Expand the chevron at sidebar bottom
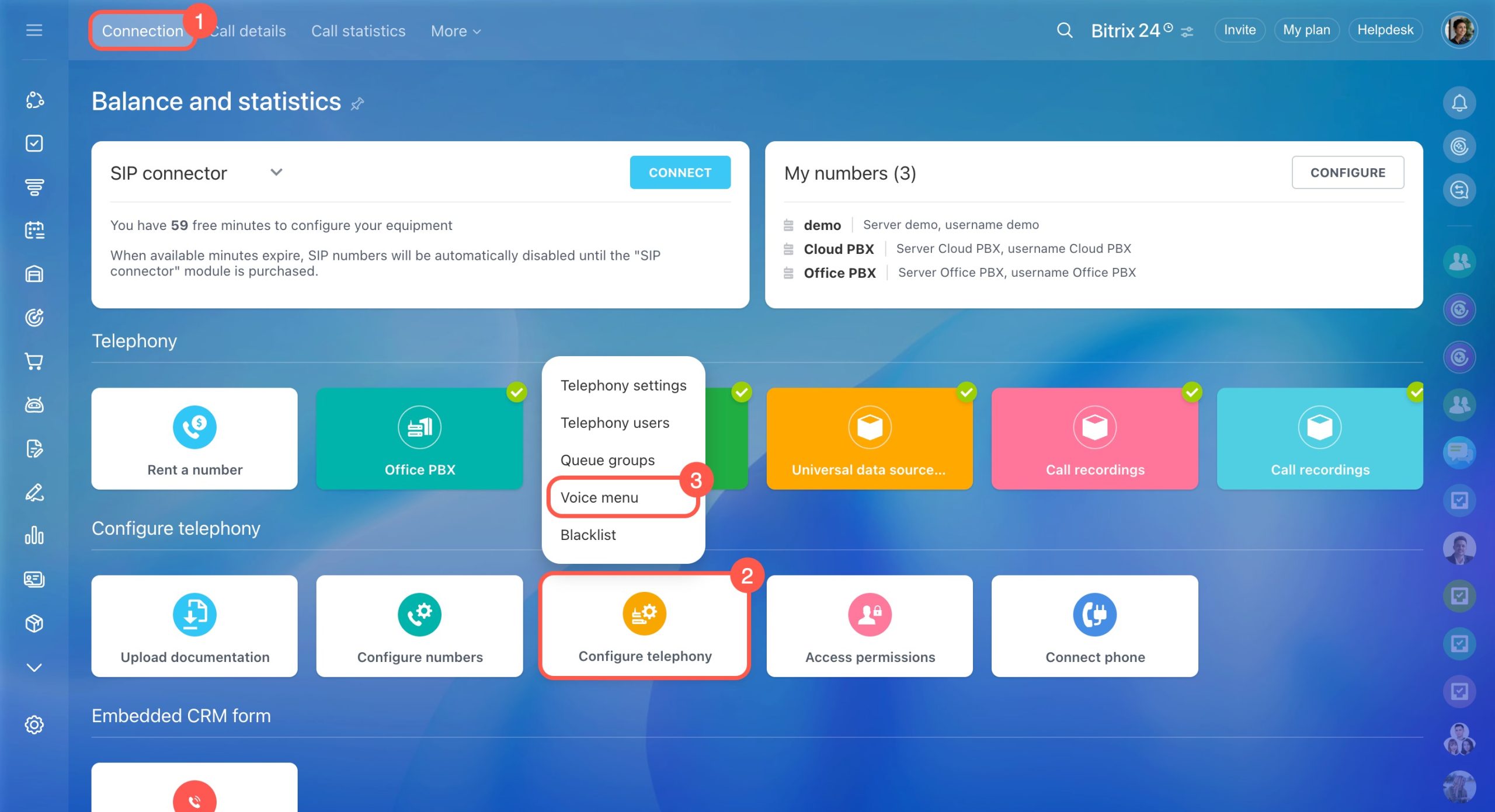Screen dimensions: 1495x812 [34, 667]
